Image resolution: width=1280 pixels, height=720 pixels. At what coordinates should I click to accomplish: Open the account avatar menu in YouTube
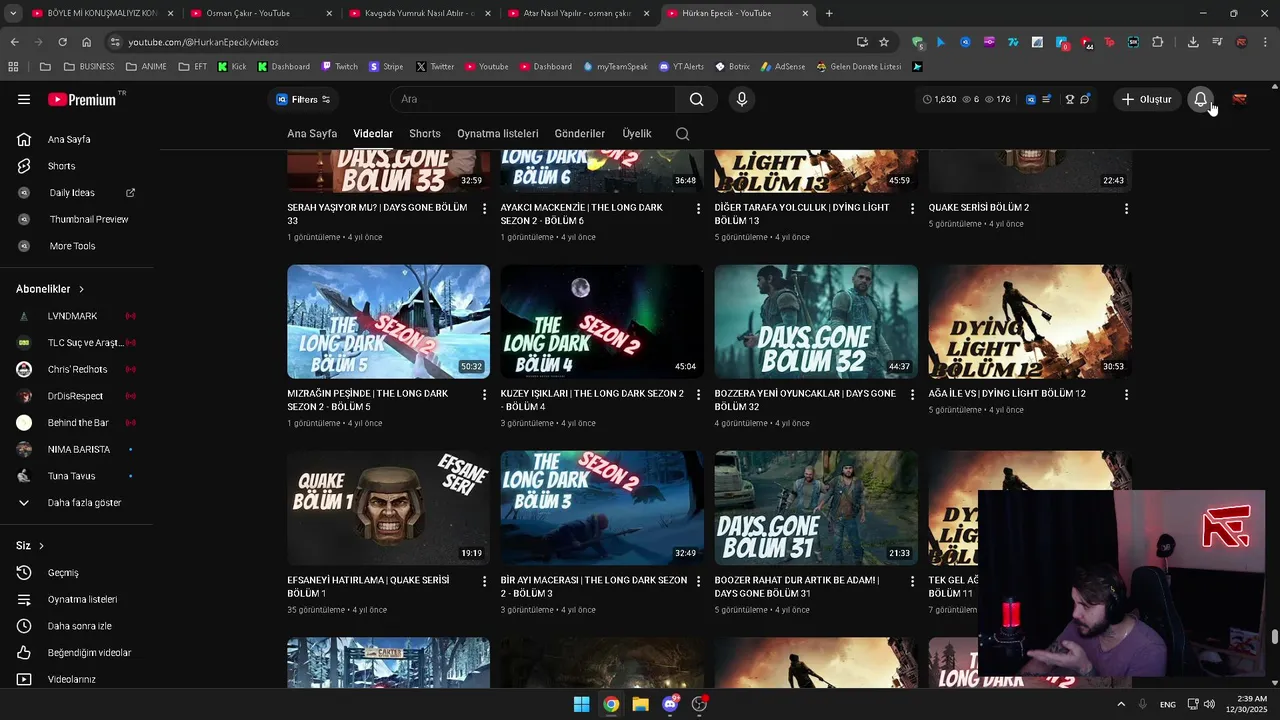click(1240, 99)
